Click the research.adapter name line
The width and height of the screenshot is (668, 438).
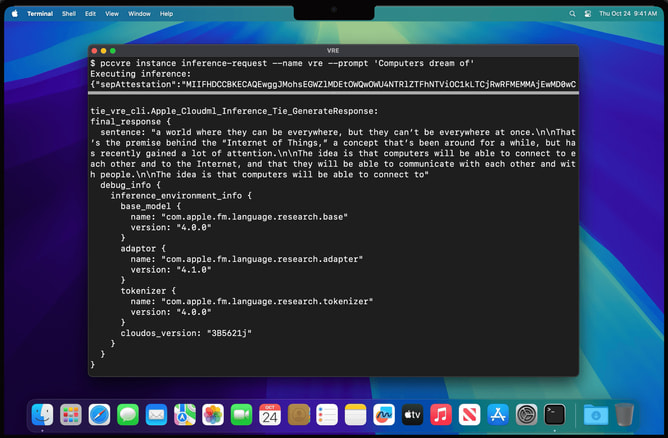(x=247, y=259)
